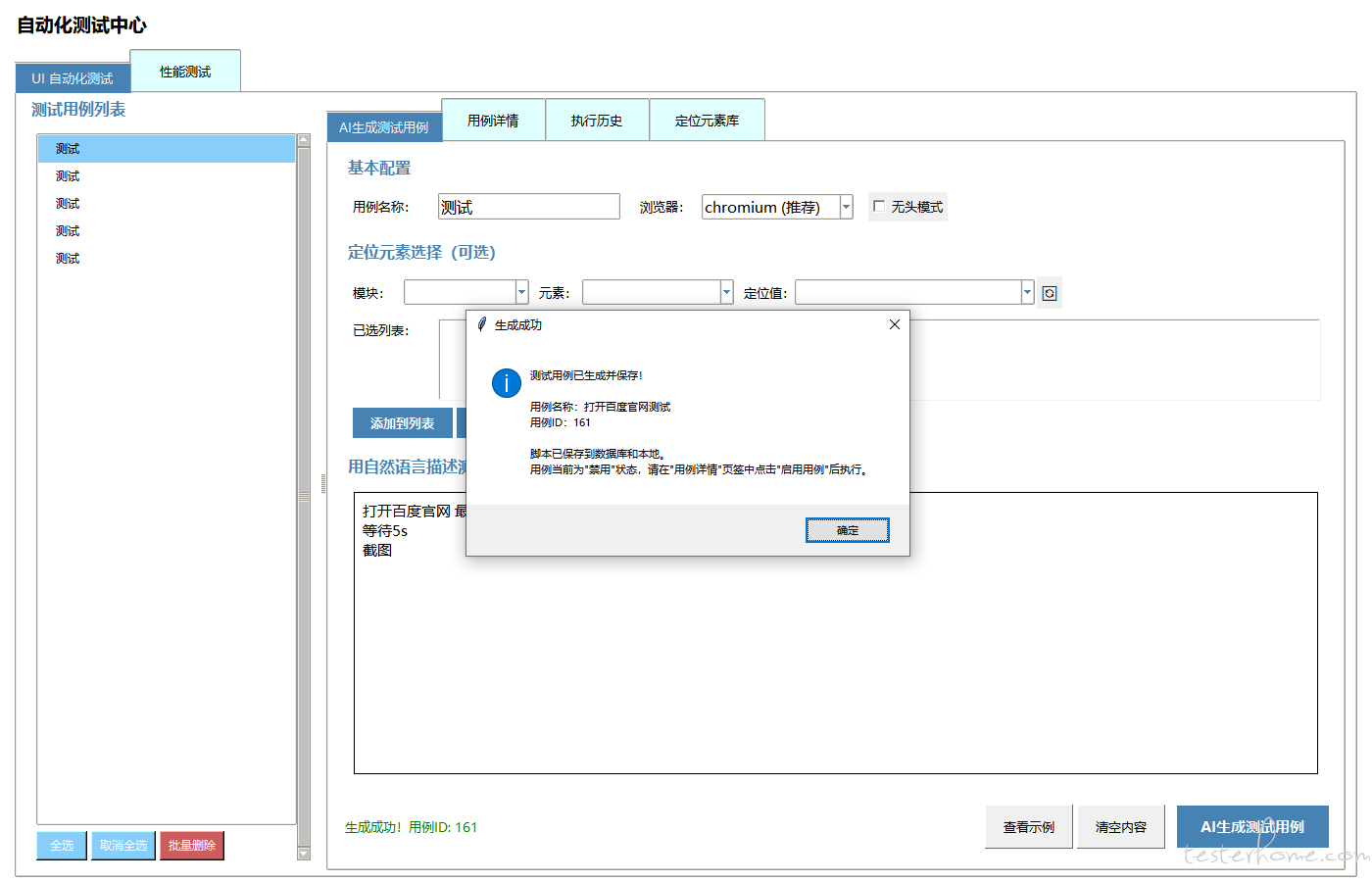Switch to the 定位元素库 tab
1372x882 pixels.
point(707,121)
